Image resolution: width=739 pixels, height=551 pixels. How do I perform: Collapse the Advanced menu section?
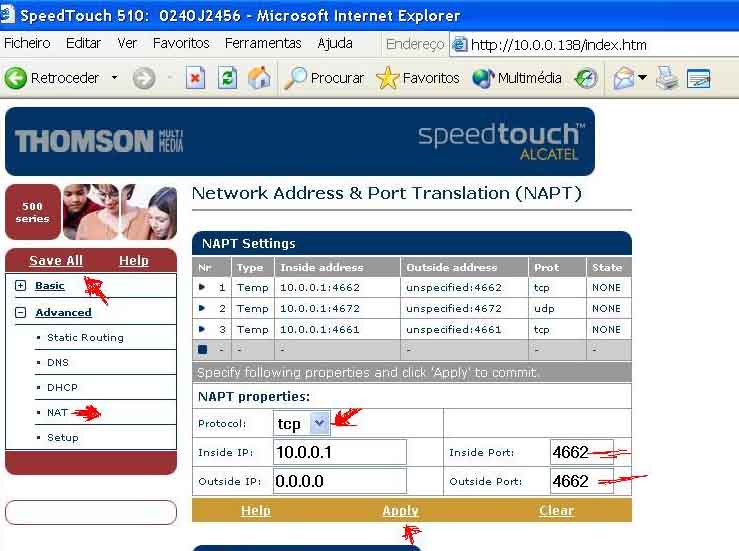(20, 313)
